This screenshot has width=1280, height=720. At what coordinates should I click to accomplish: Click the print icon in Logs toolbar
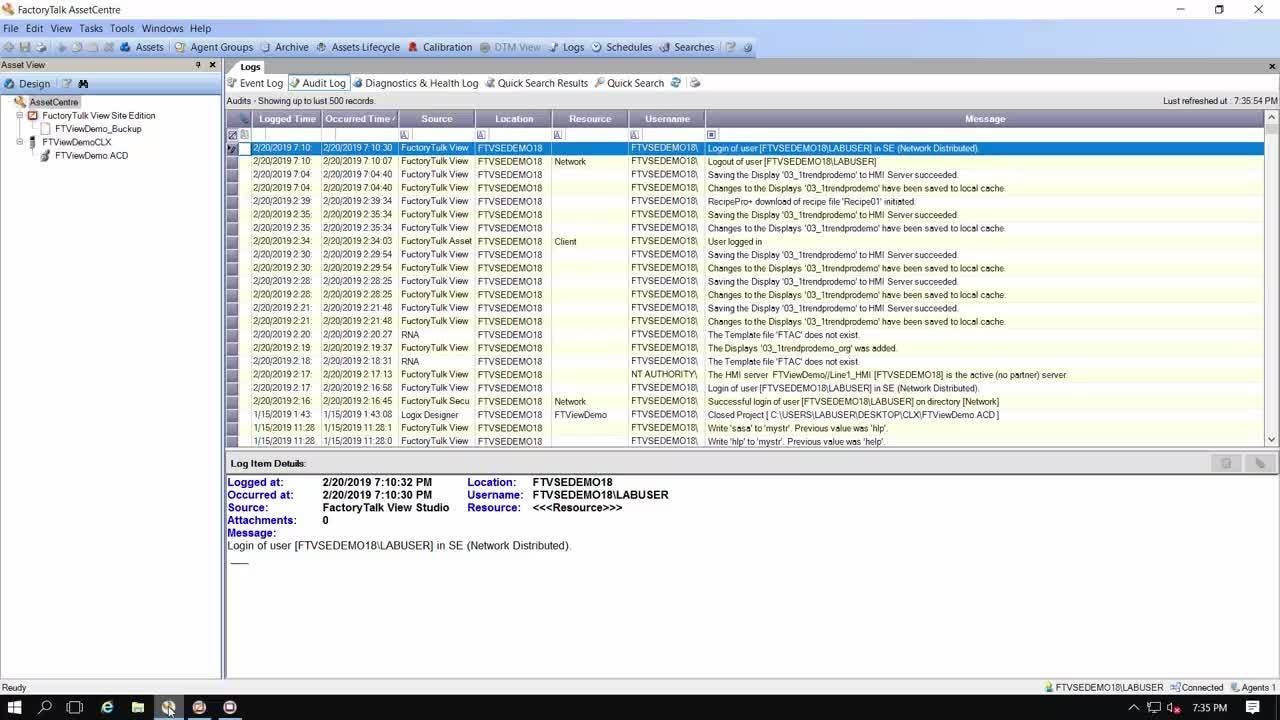click(x=695, y=83)
